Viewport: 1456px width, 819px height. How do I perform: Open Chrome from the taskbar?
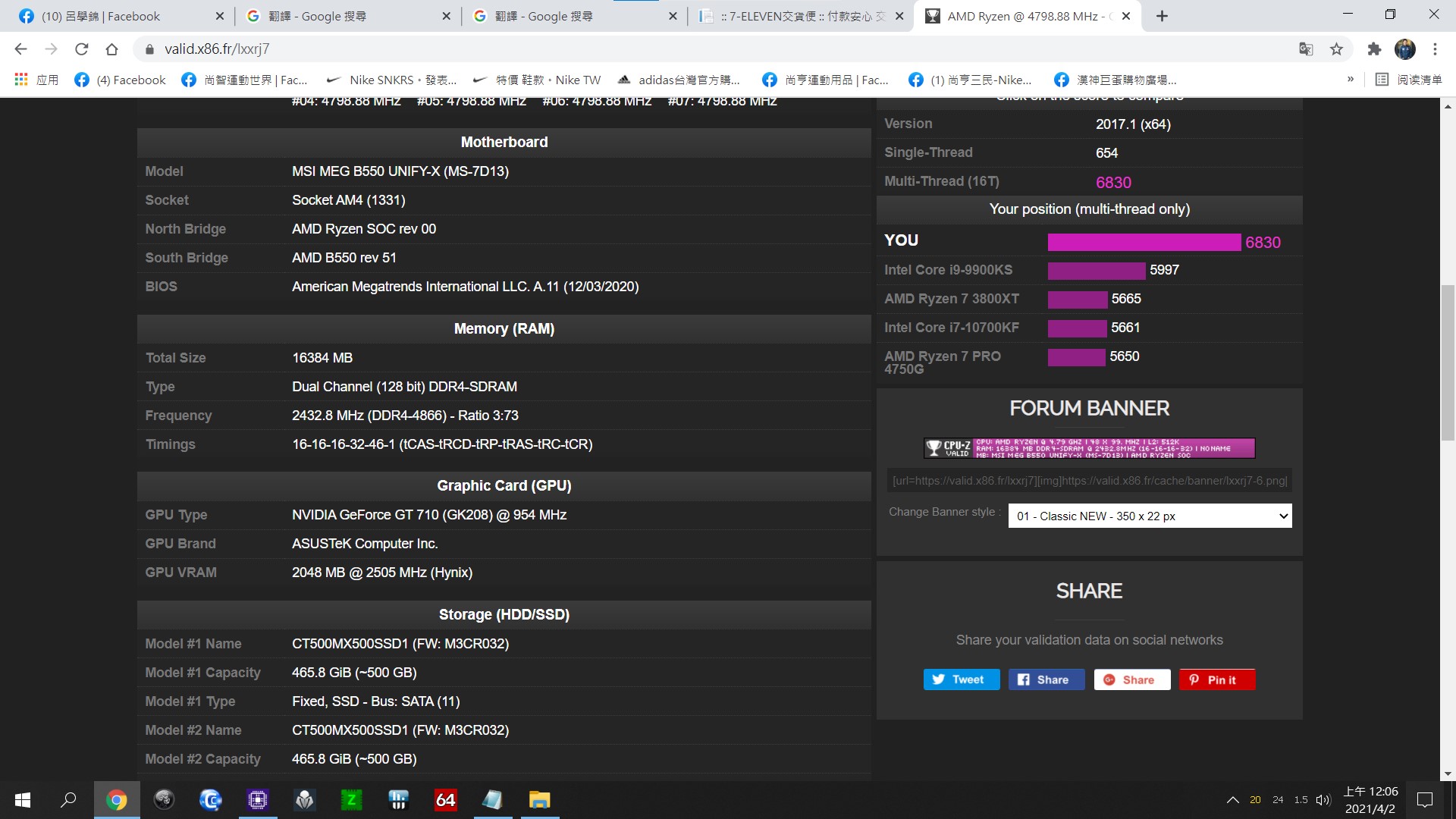116,800
